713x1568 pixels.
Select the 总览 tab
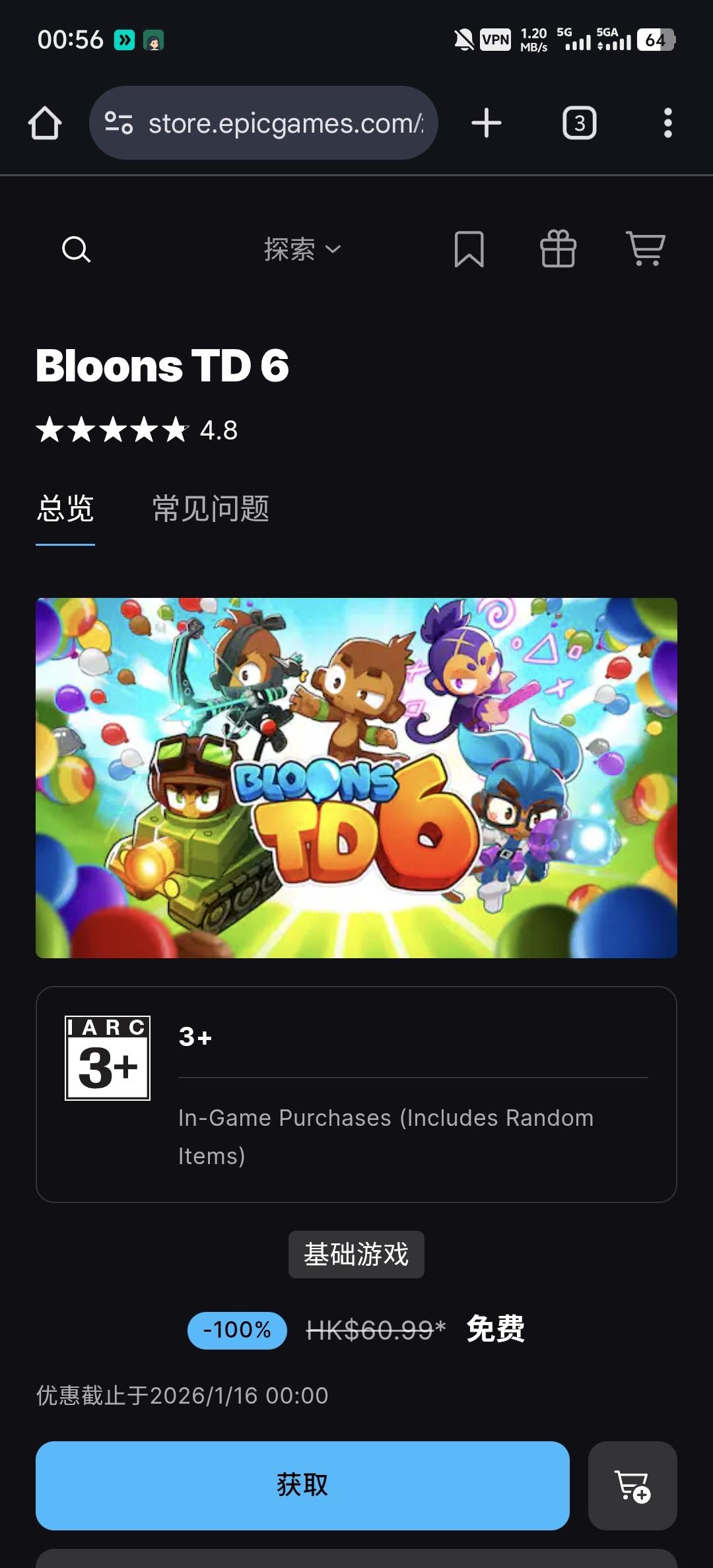click(x=65, y=509)
